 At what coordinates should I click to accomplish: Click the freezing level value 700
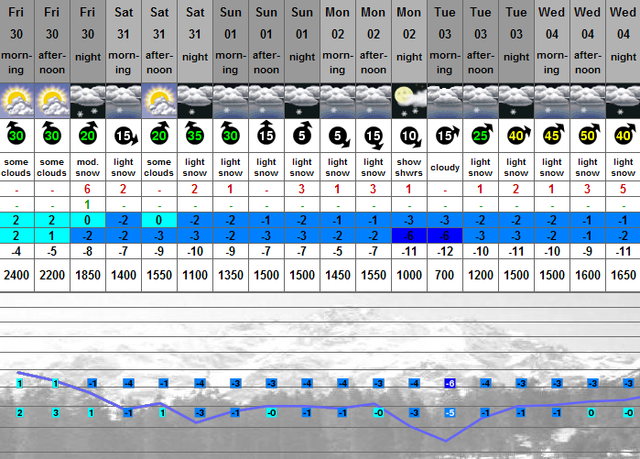pyautogui.click(x=444, y=275)
